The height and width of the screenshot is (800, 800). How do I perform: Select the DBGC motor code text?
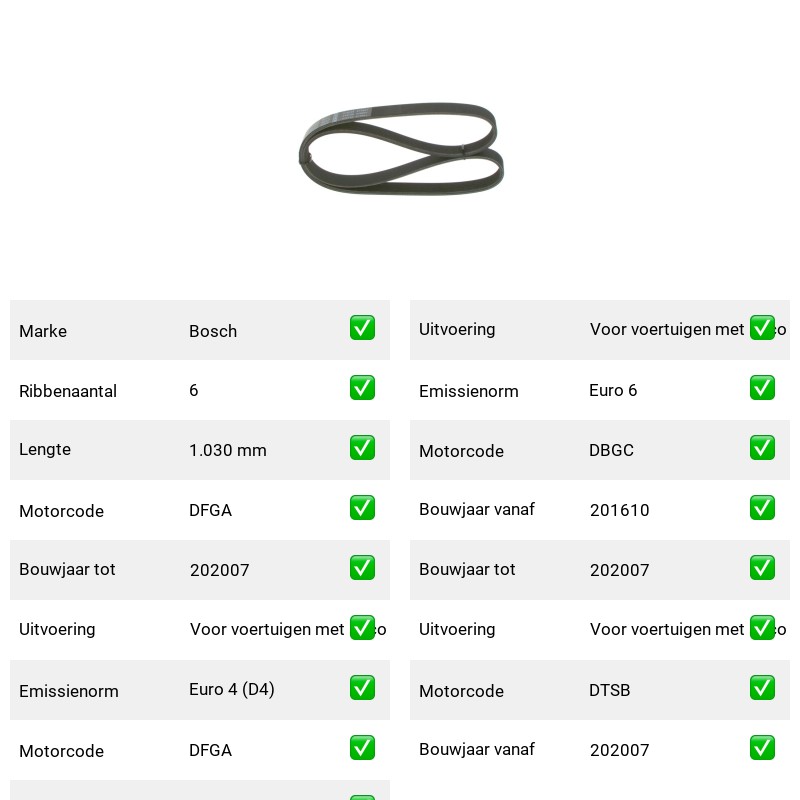(611, 450)
